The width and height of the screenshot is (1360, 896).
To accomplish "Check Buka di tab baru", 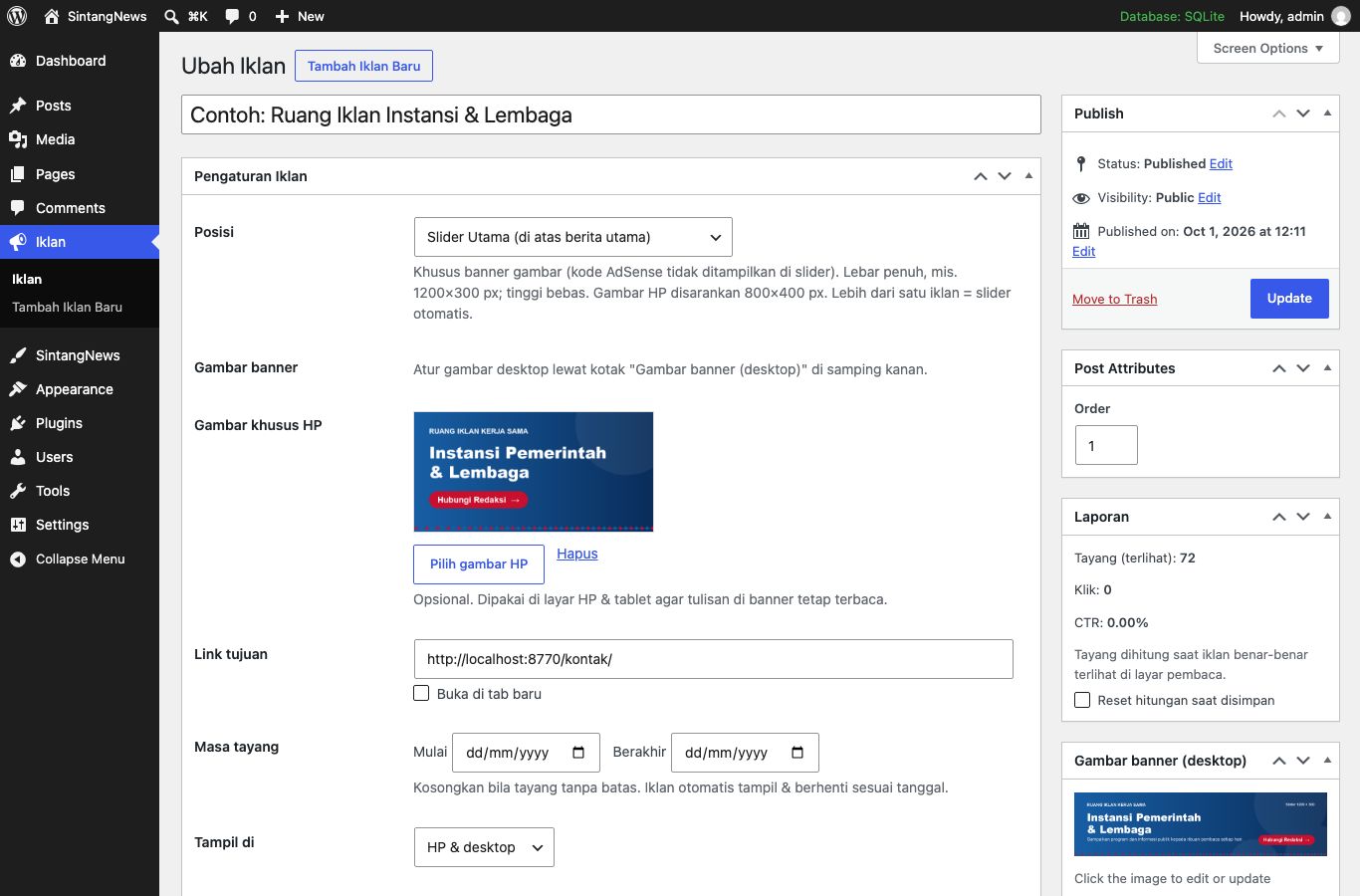I will (421, 693).
